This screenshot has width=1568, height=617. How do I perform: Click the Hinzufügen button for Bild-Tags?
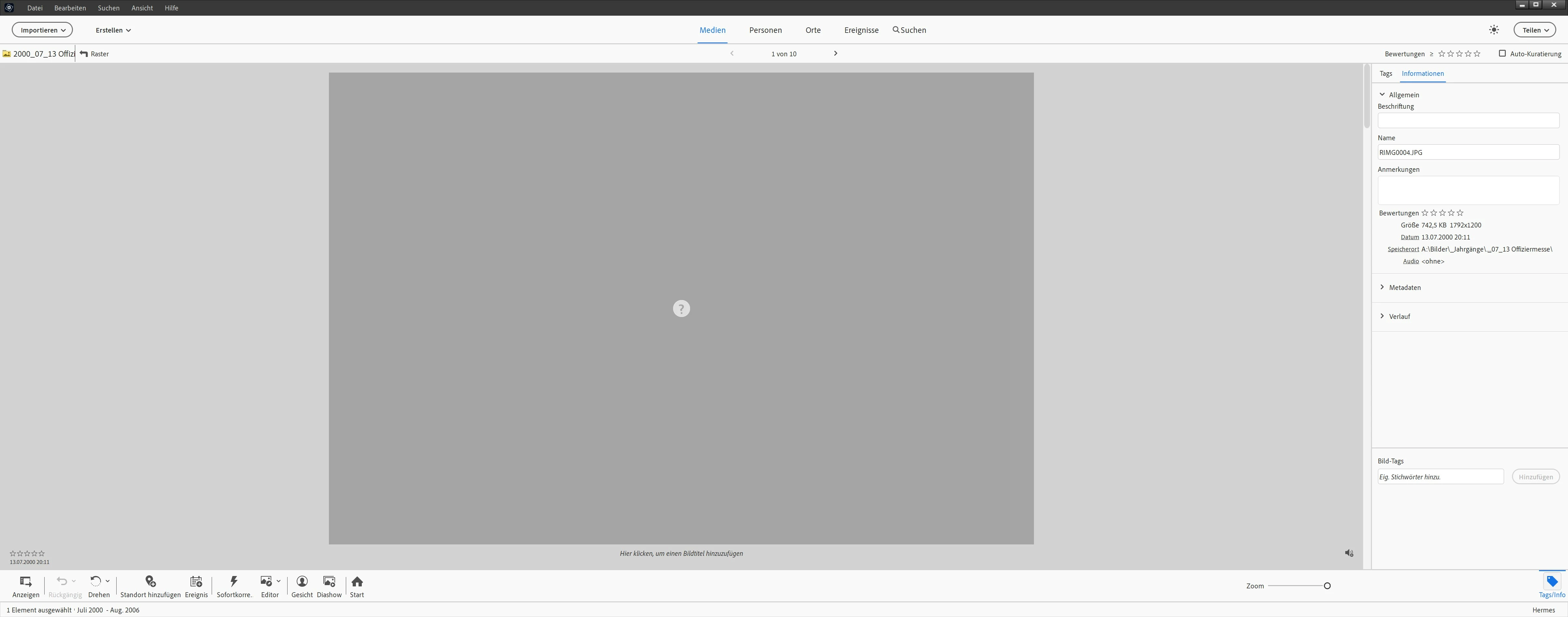[x=1535, y=477]
